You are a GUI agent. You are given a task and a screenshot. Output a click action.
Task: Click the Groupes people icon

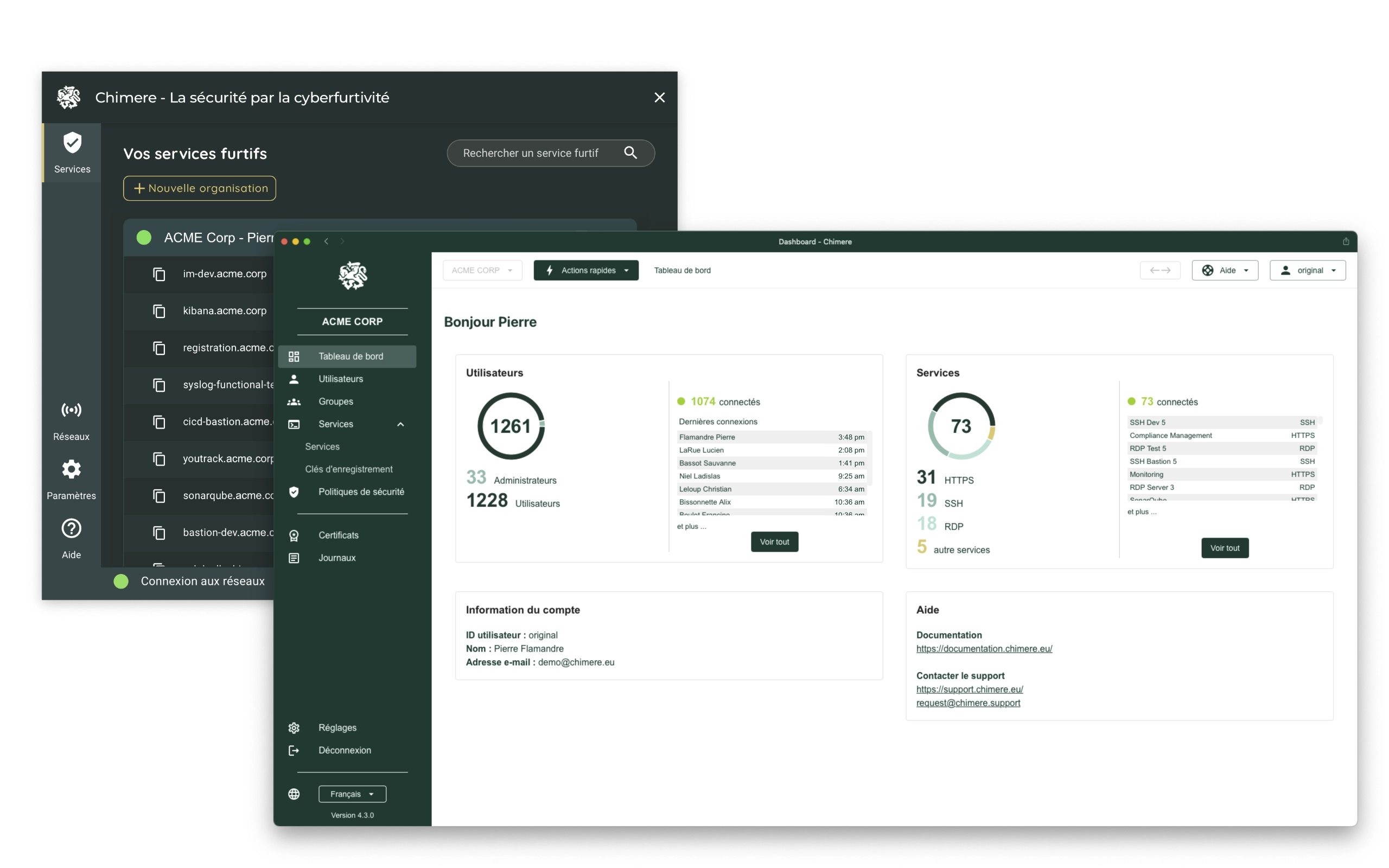pos(294,401)
